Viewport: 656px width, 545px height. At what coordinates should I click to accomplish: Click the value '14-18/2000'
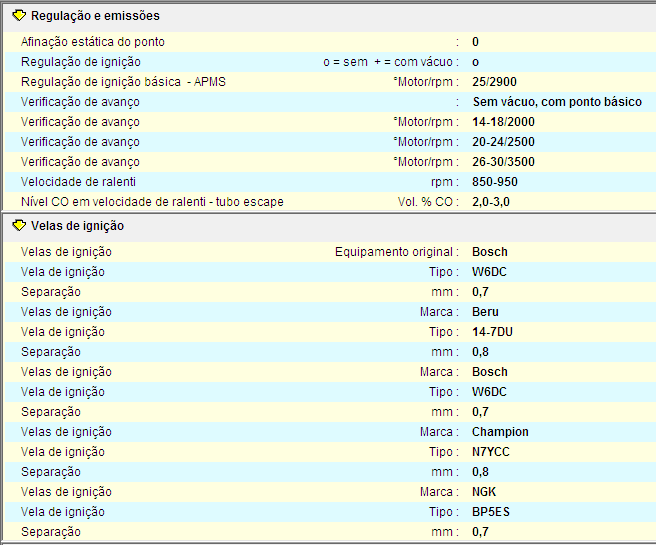[x=503, y=122]
